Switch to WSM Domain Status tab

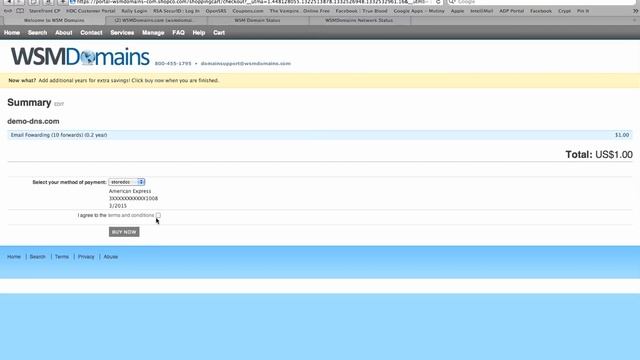coord(258,20)
